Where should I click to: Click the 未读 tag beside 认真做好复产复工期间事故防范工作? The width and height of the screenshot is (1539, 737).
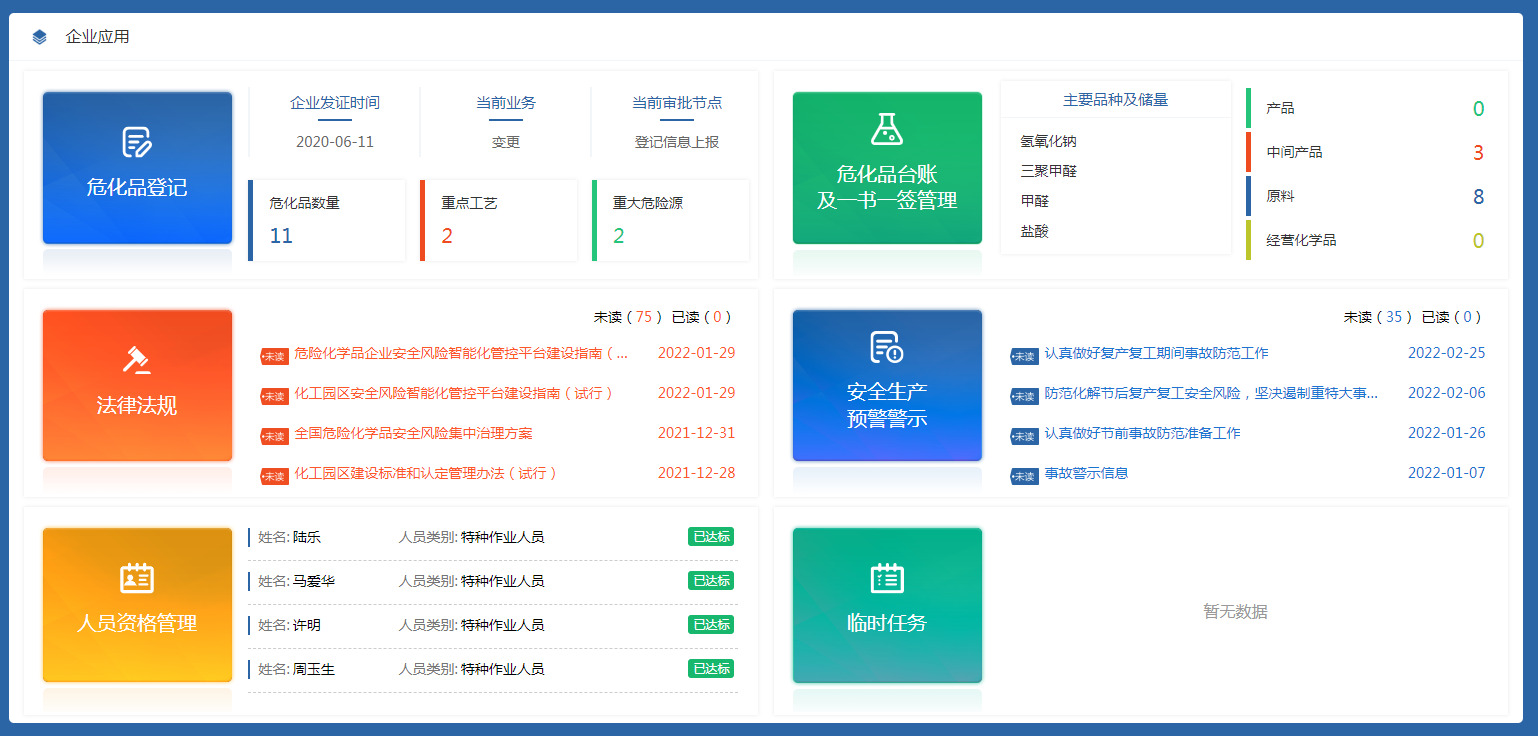click(1024, 356)
